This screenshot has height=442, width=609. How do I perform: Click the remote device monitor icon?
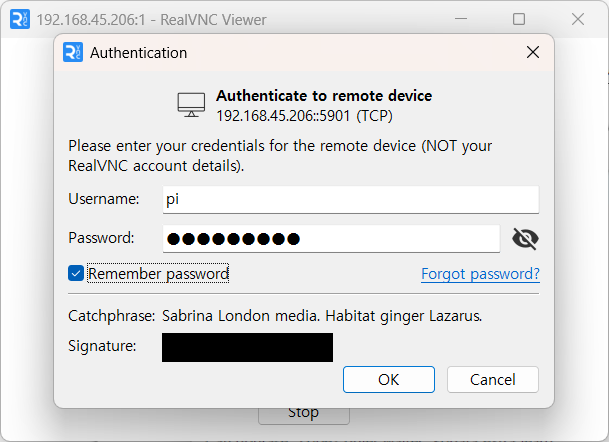click(191, 105)
